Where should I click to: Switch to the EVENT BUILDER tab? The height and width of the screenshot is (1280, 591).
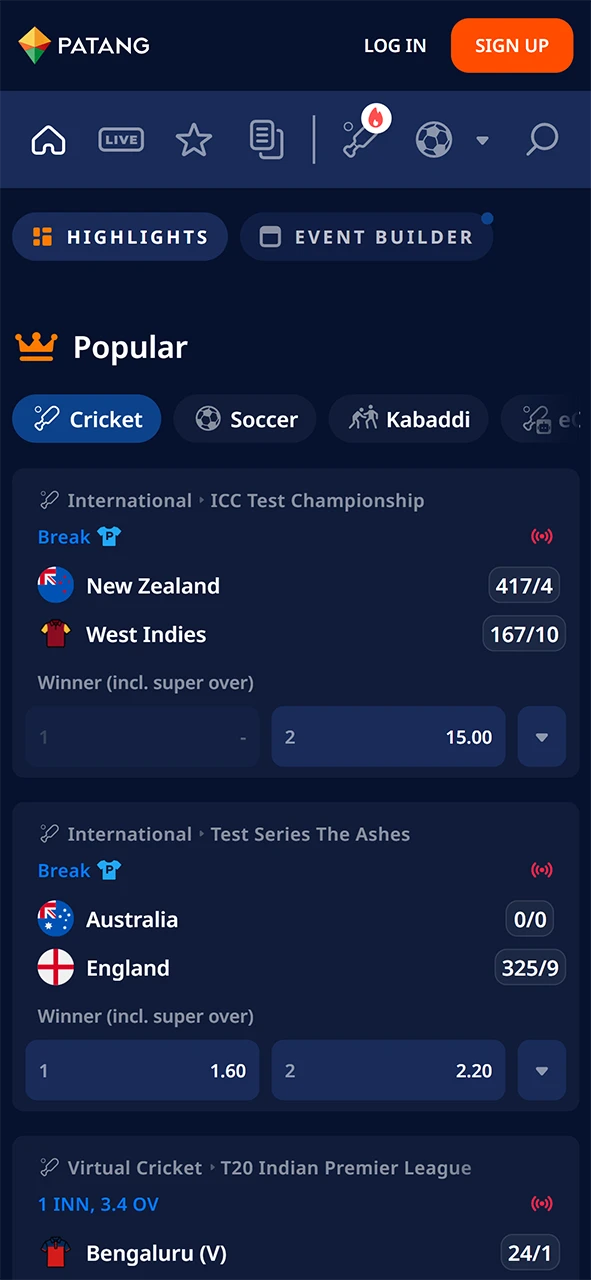point(366,237)
